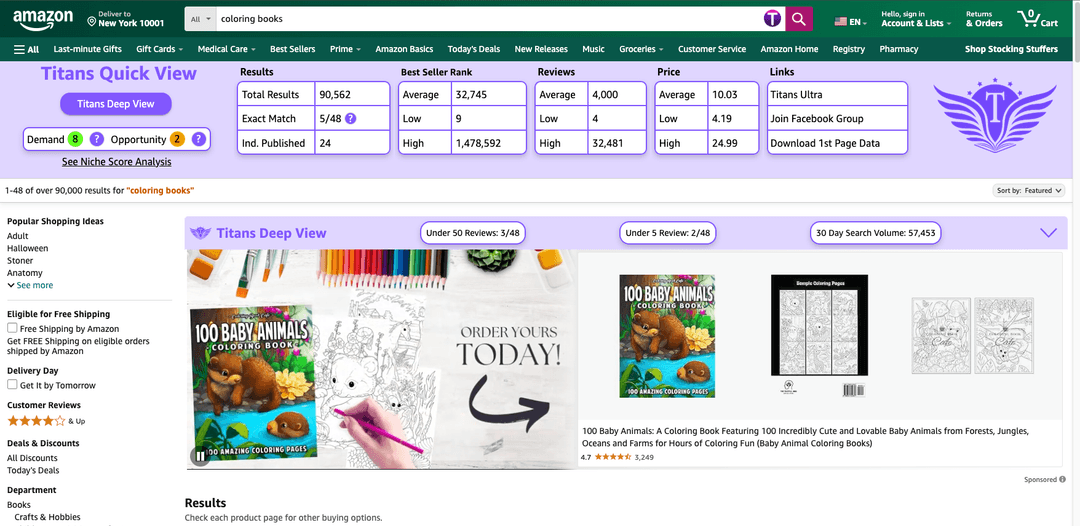Viewport: 1080px width, 526px height.
Task: Click the search box with coloring books
Action: coord(480,19)
